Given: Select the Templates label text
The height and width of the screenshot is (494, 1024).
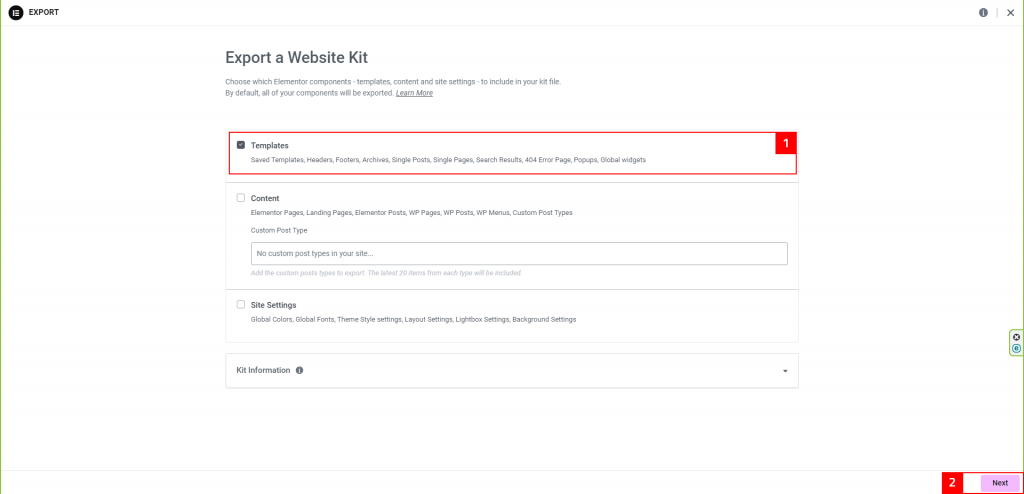Looking at the screenshot, I should (x=270, y=146).
